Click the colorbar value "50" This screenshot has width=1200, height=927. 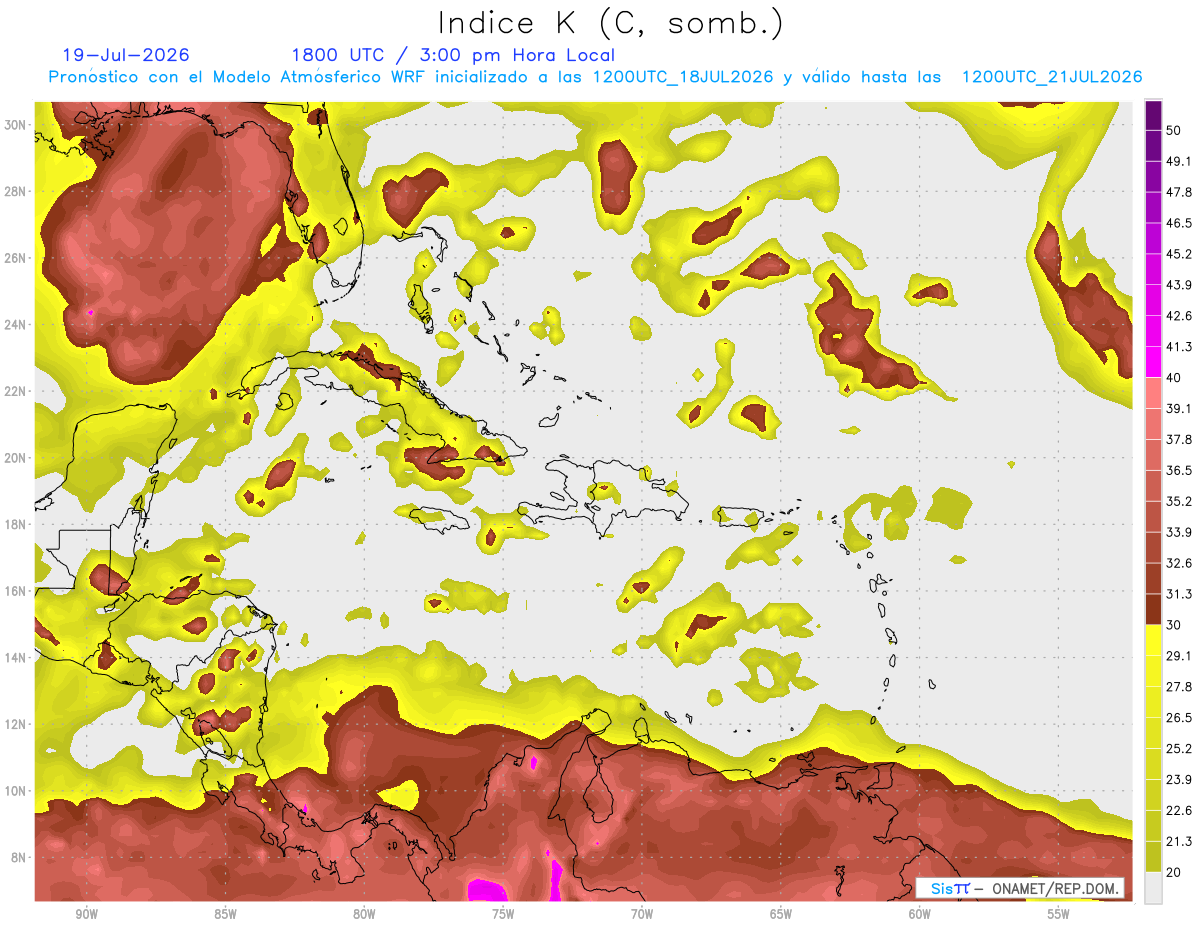[1176, 130]
